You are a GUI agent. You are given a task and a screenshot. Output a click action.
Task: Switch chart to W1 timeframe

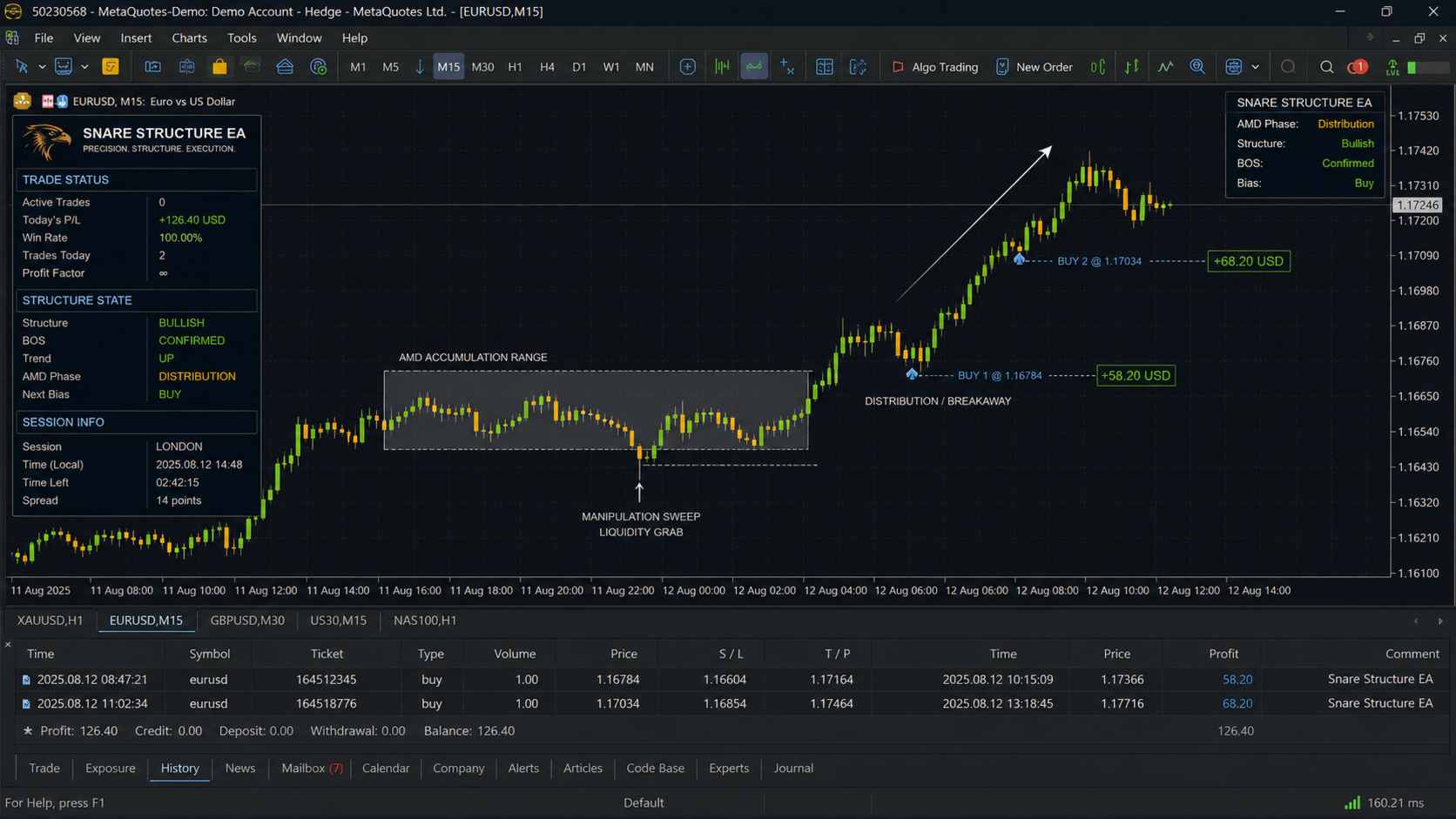coord(611,67)
